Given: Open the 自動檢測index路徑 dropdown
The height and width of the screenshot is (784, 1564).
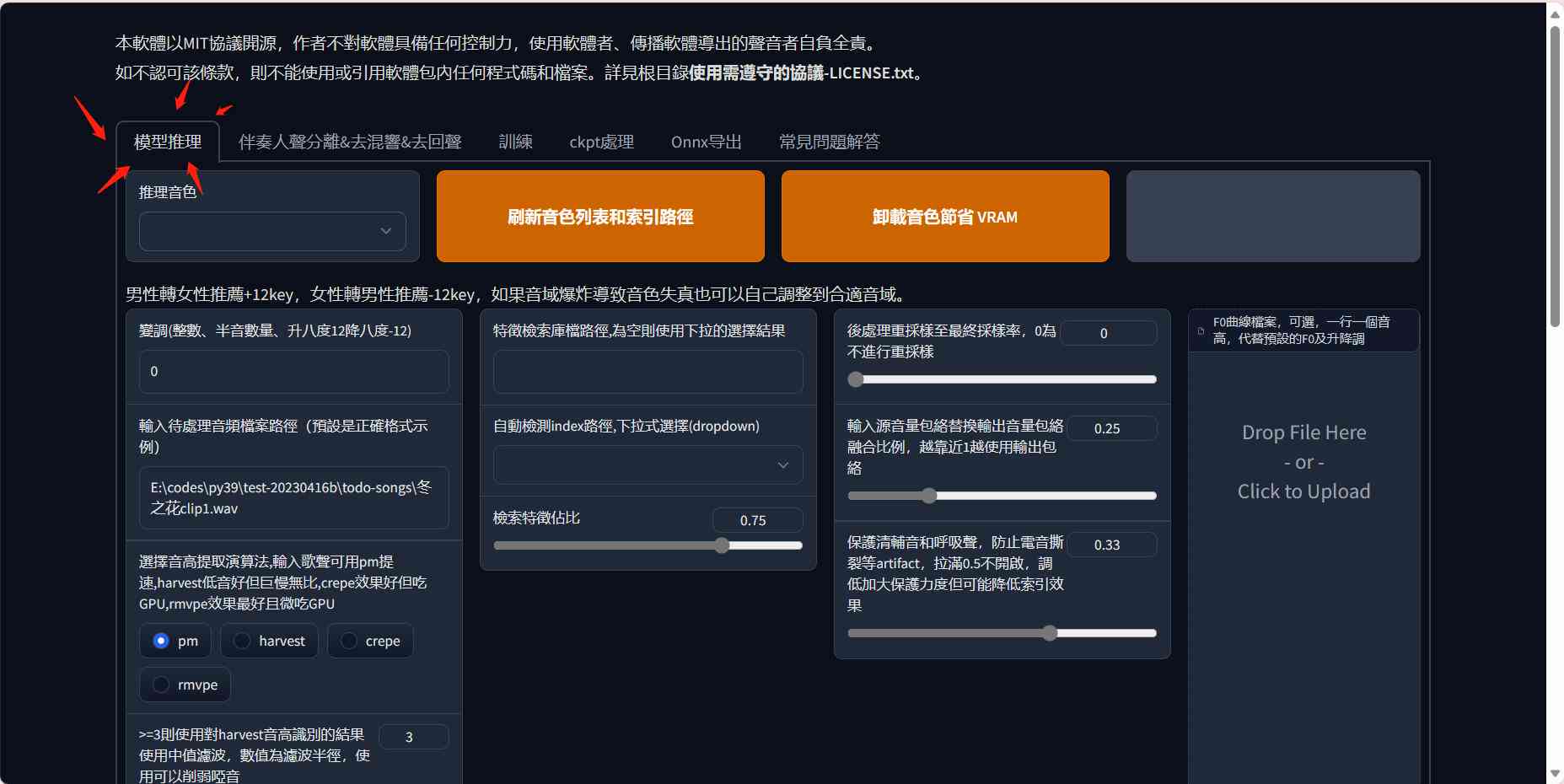Looking at the screenshot, I should (x=648, y=464).
